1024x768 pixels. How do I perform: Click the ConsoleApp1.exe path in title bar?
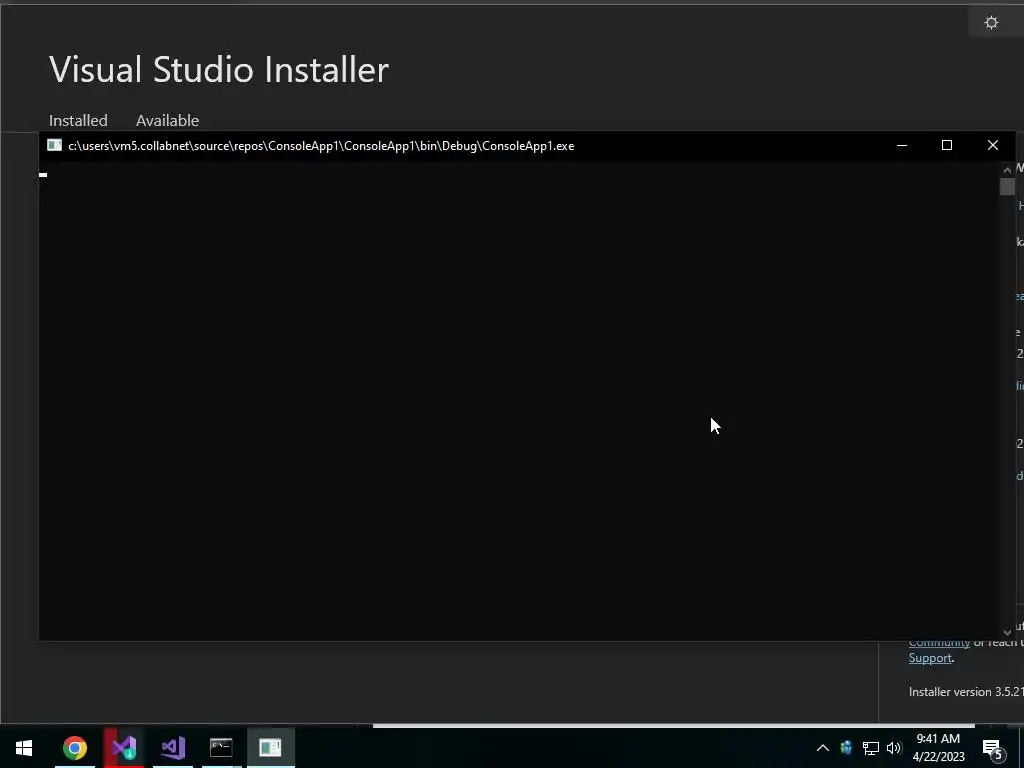[x=321, y=146]
